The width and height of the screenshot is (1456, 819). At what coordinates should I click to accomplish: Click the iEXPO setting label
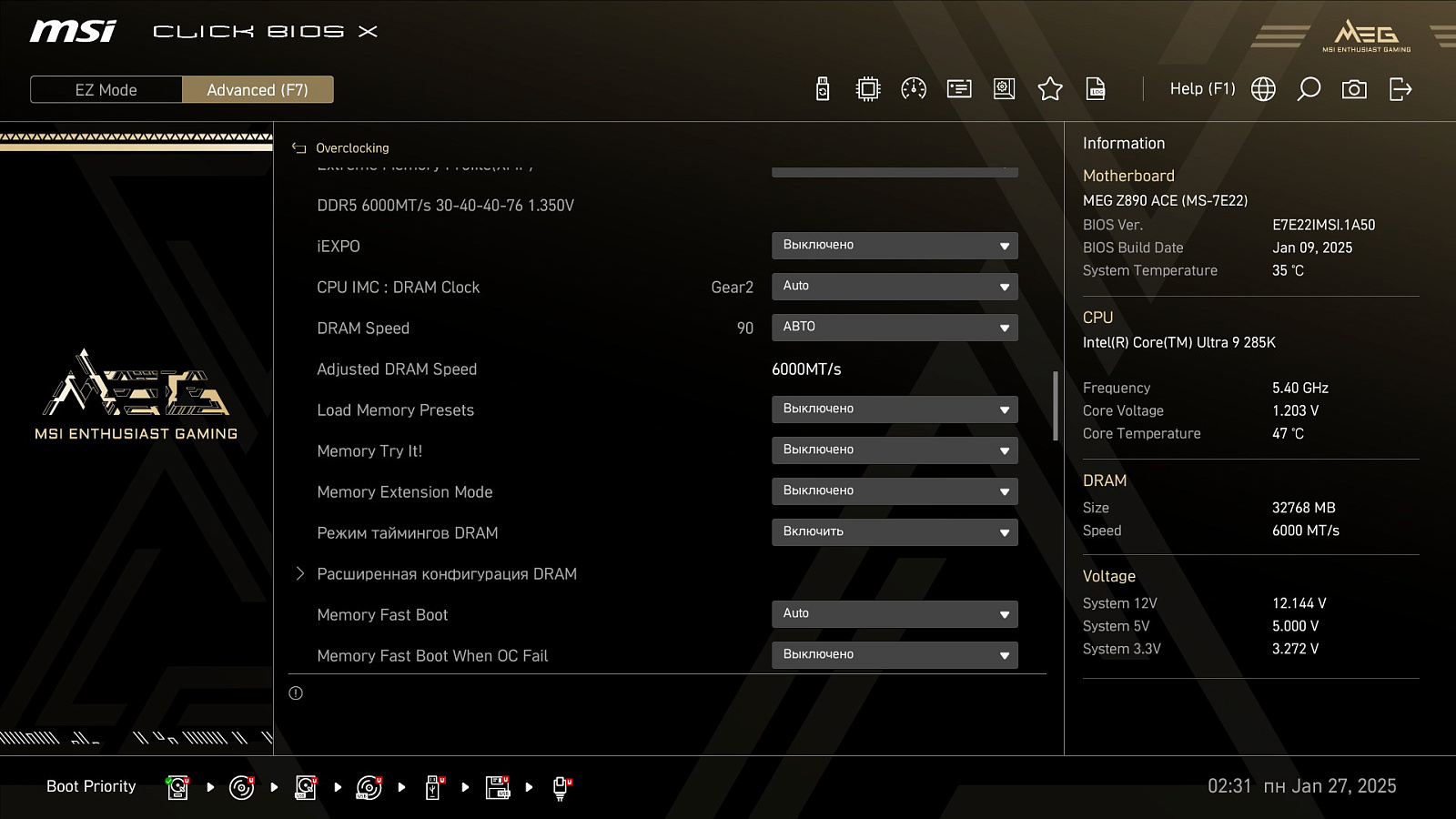(339, 247)
